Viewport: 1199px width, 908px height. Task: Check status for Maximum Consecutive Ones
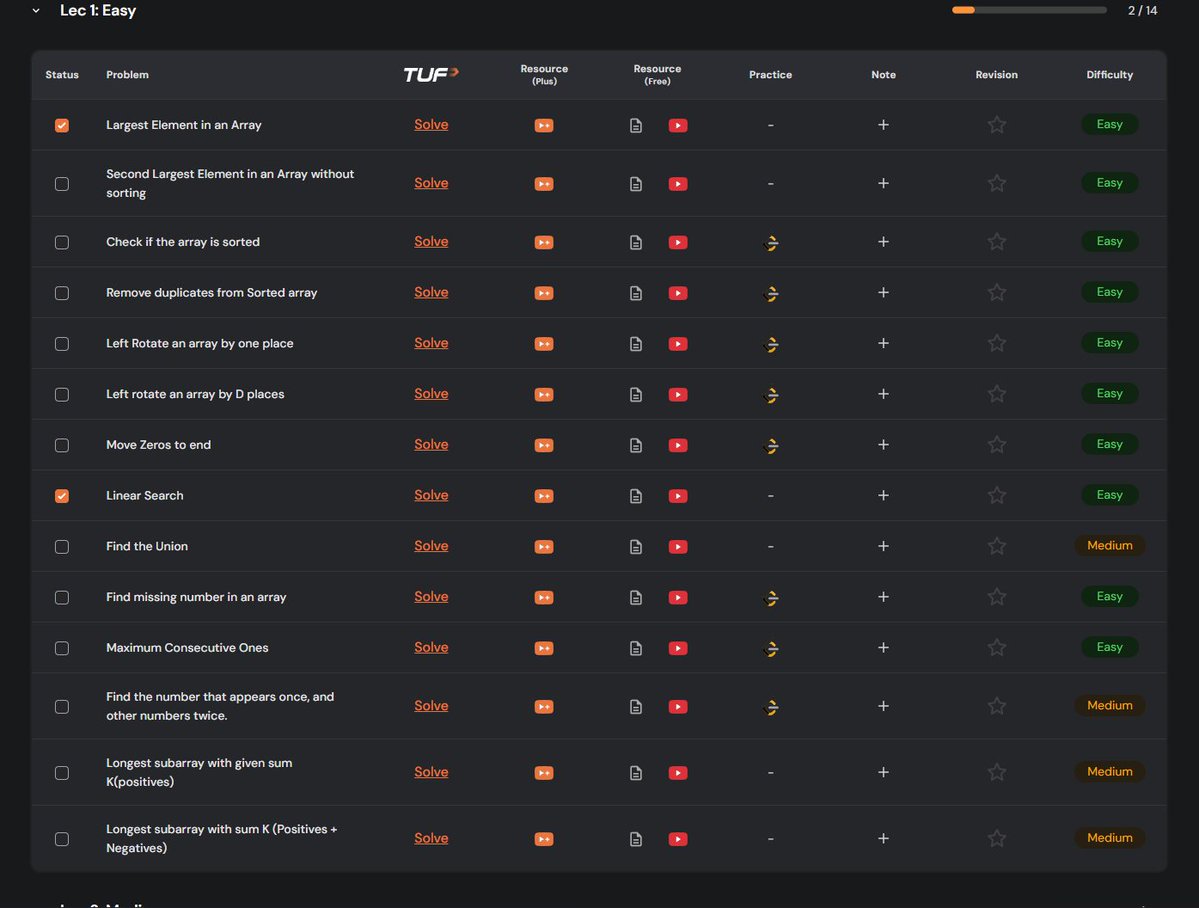click(62, 649)
